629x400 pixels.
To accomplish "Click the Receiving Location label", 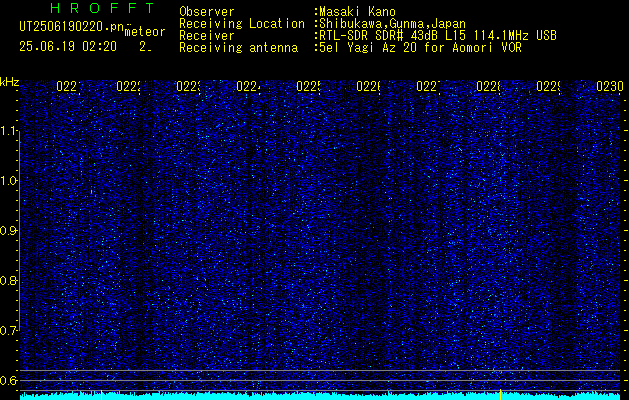I will click(242, 24).
